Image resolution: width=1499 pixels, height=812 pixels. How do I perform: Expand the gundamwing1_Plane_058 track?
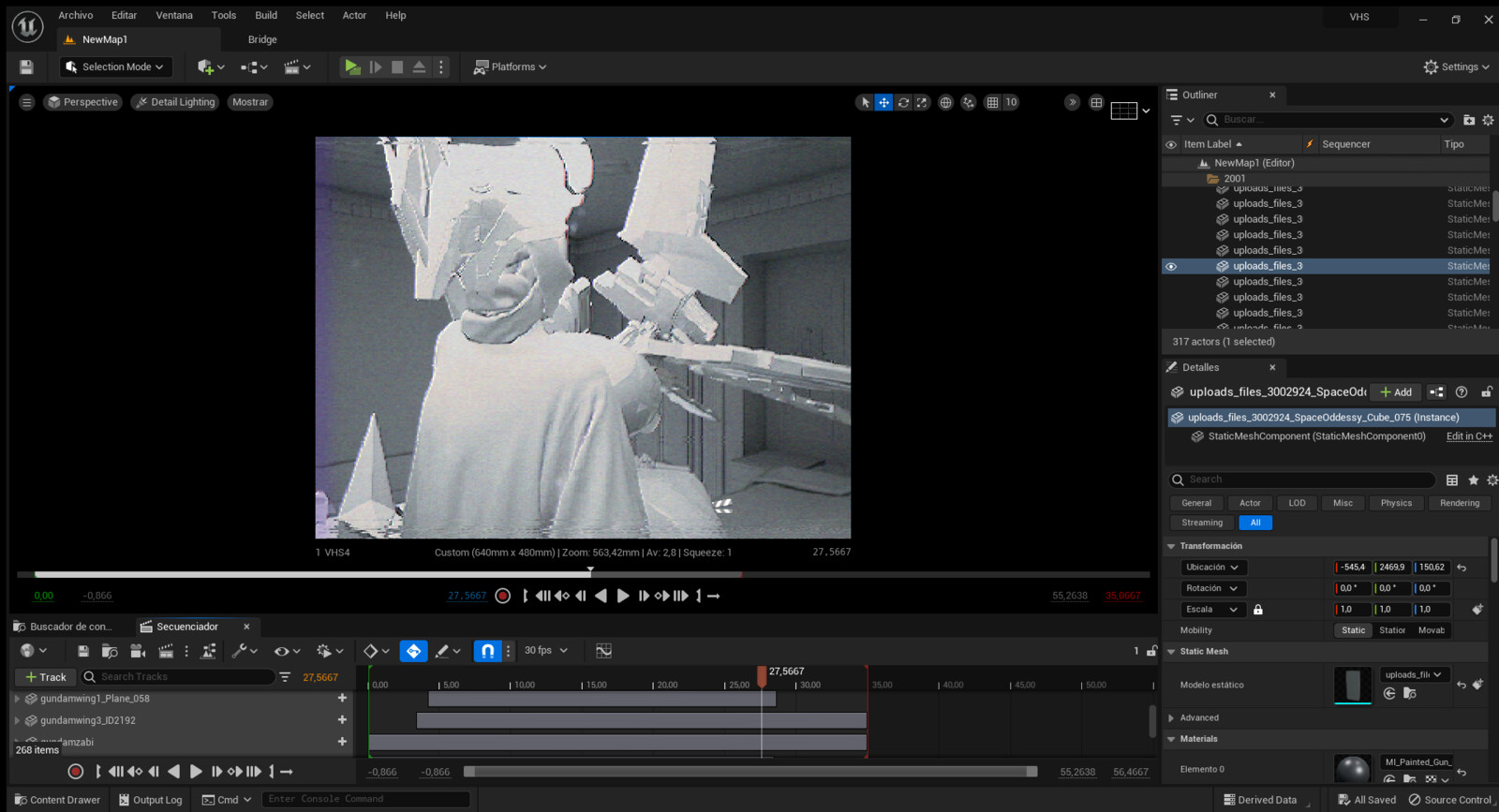click(x=17, y=699)
